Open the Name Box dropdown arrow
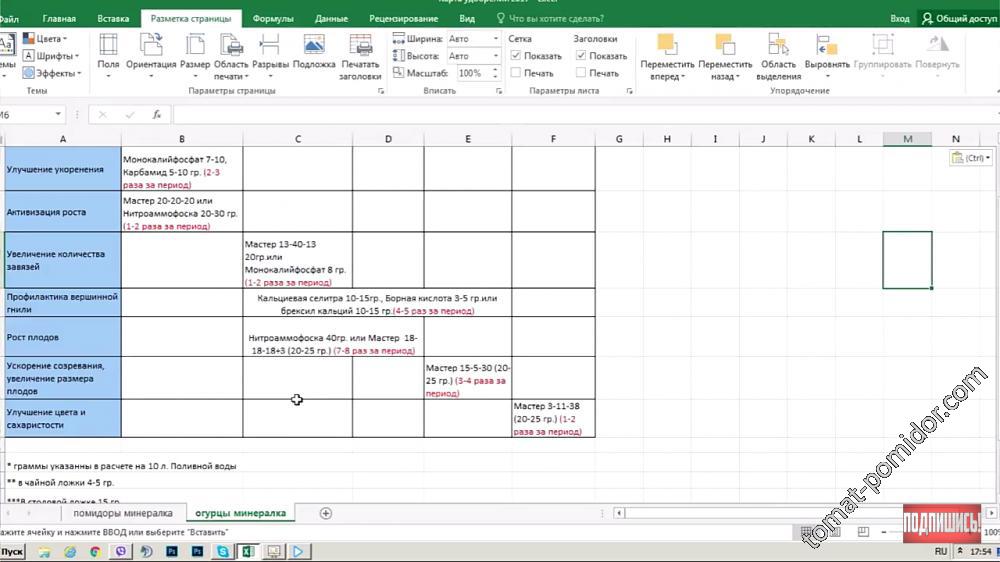 click(x=58, y=115)
